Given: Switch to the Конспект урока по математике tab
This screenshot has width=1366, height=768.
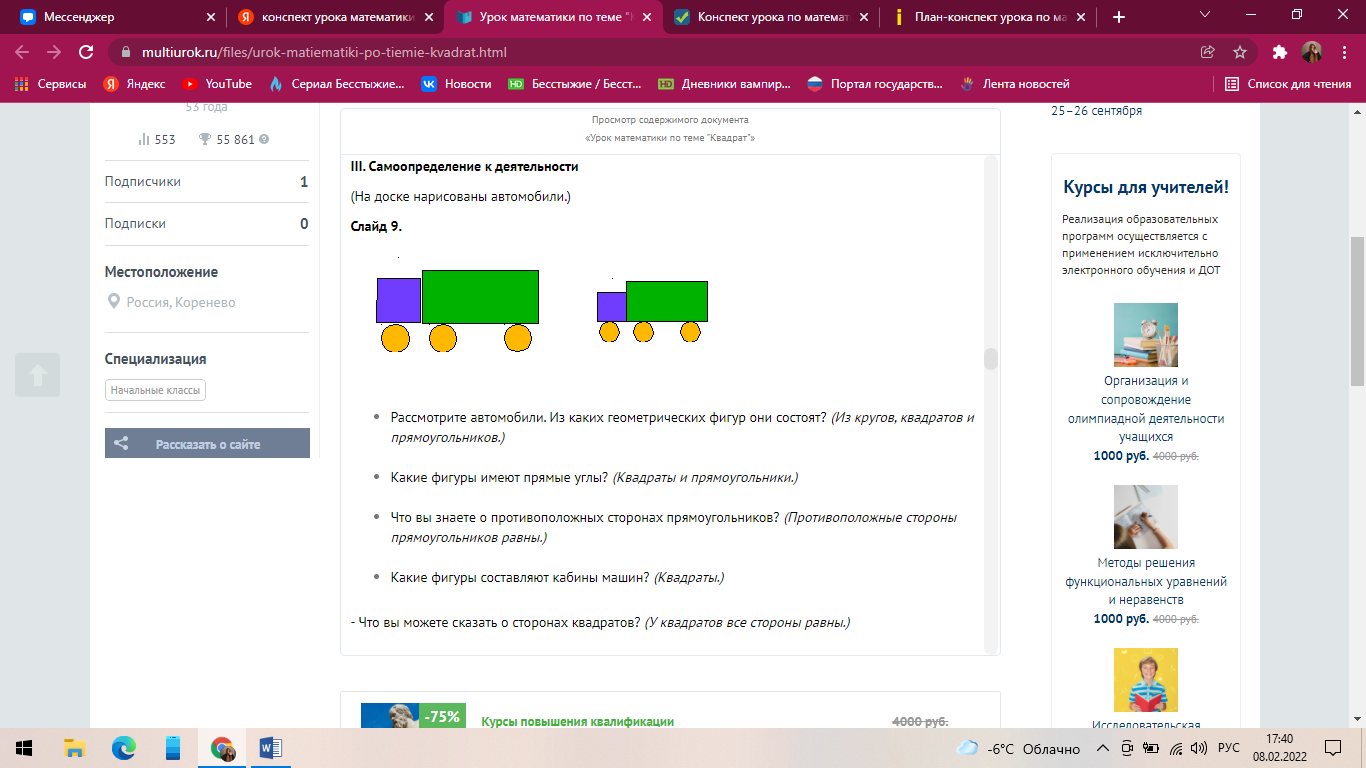Looking at the screenshot, I should click(770, 17).
